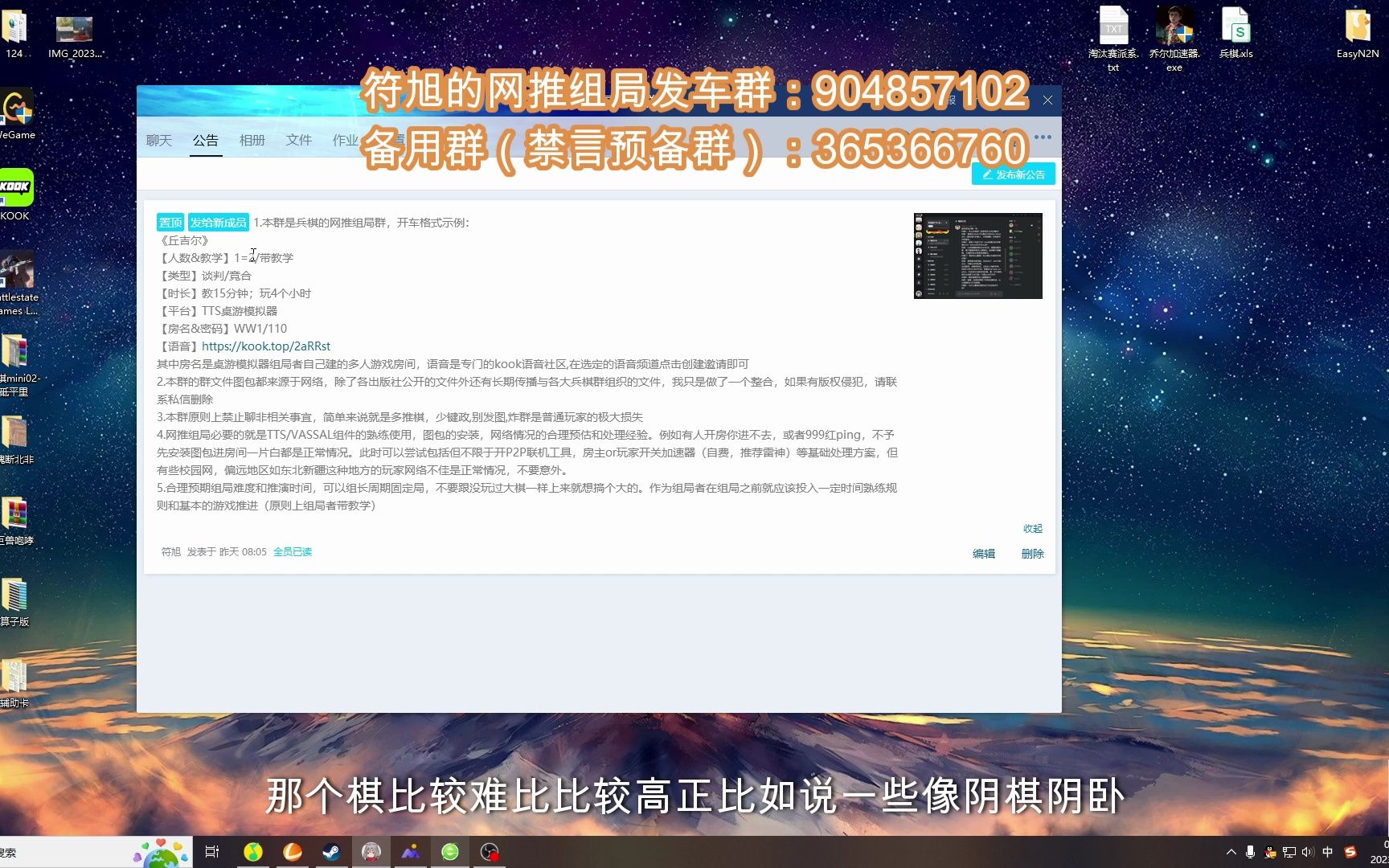Open the 算子版 desktop folder
Viewport: 1389px width, 868px height.
[14, 602]
